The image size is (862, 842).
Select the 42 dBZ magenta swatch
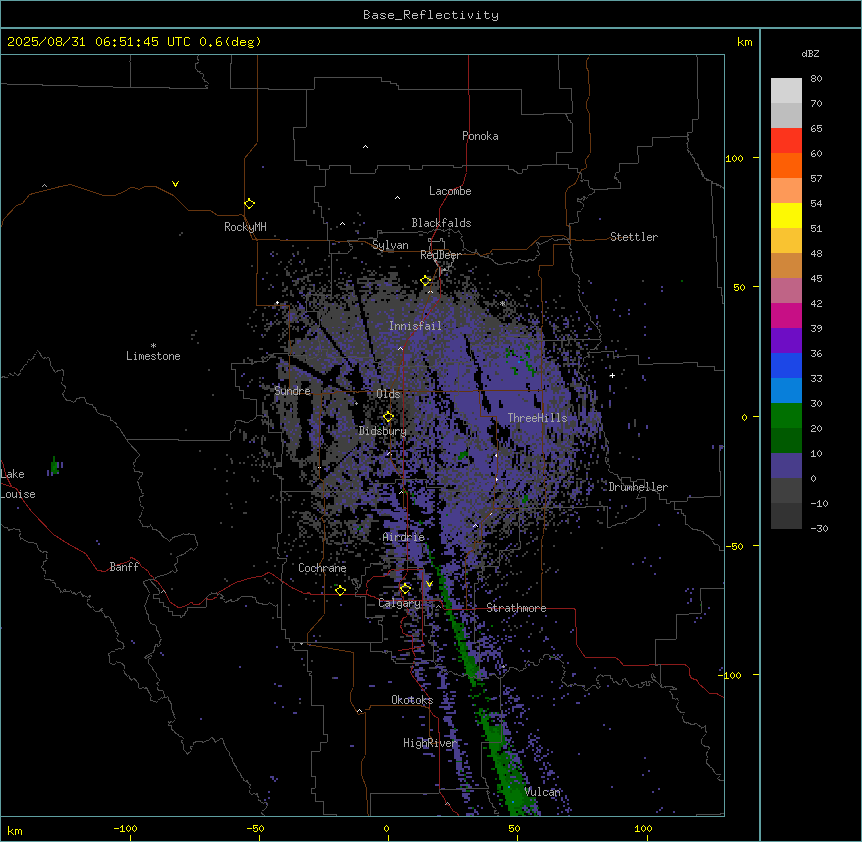[x=786, y=315]
